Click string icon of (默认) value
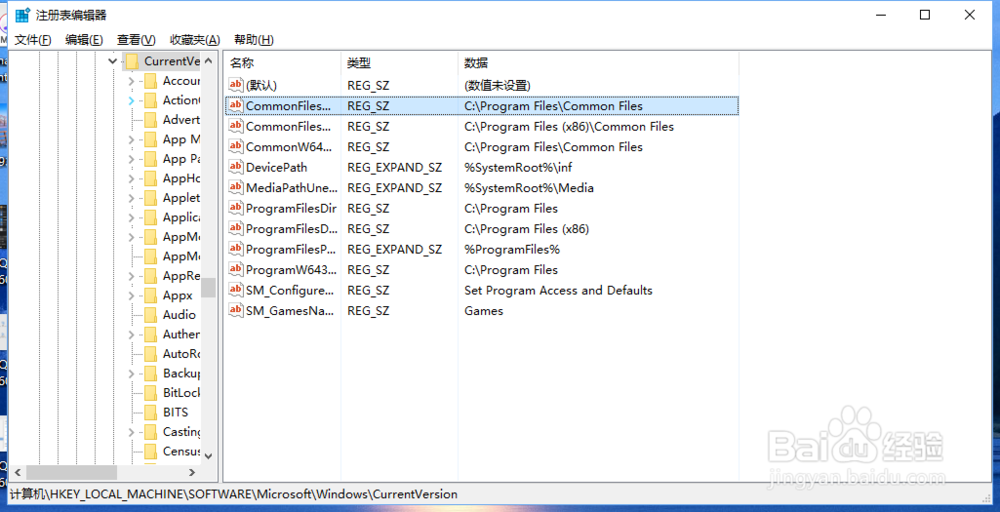1000x512 pixels. (x=236, y=85)
